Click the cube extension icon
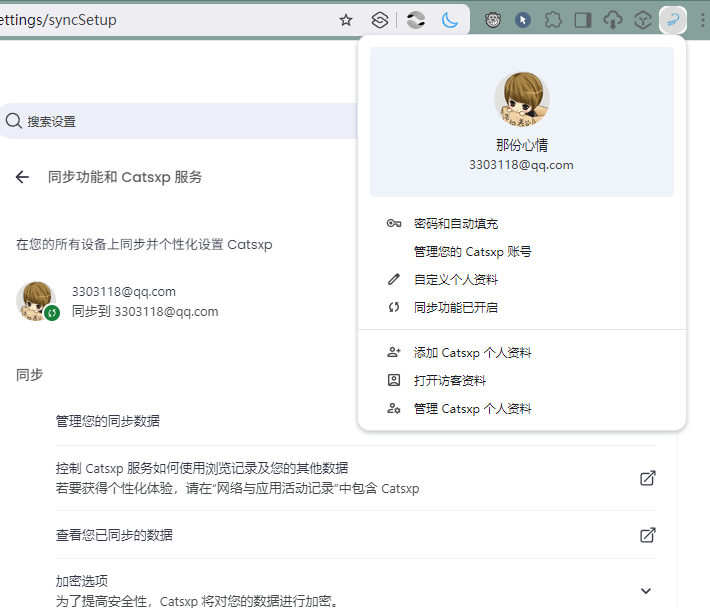 643,20
